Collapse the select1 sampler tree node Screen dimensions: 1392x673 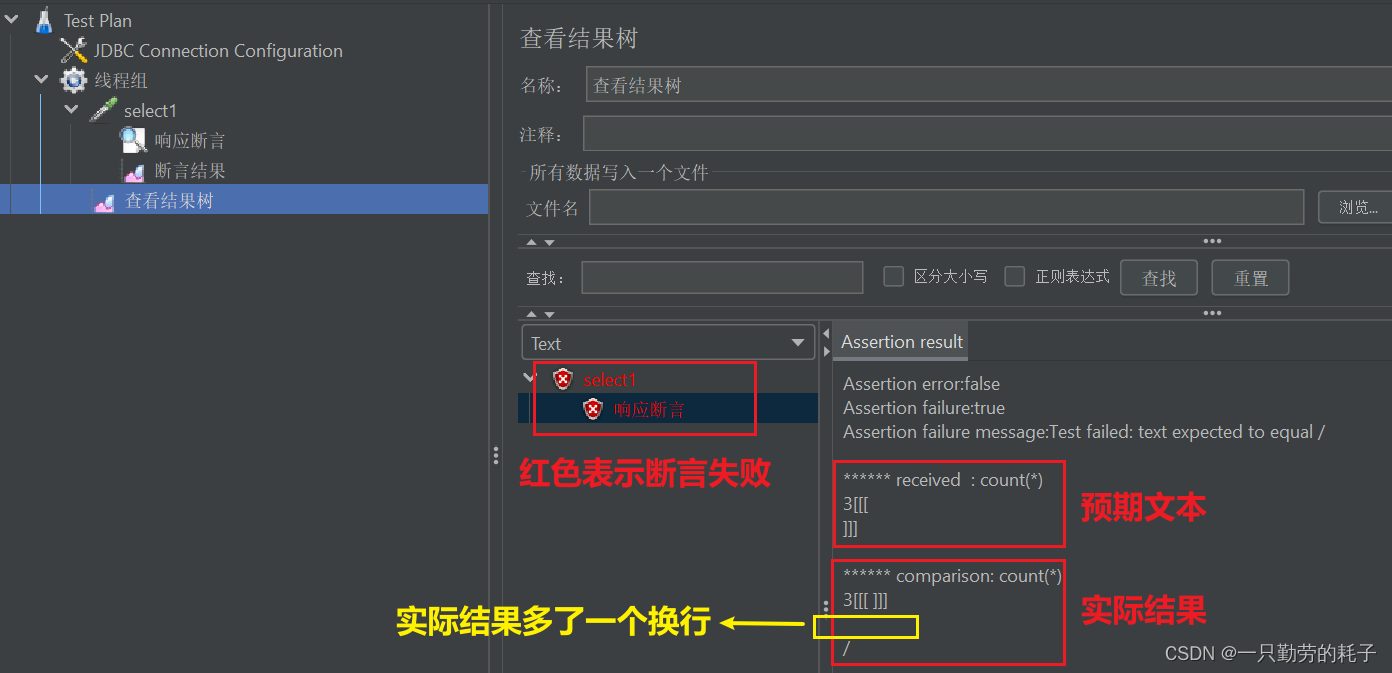pos(71,109)
